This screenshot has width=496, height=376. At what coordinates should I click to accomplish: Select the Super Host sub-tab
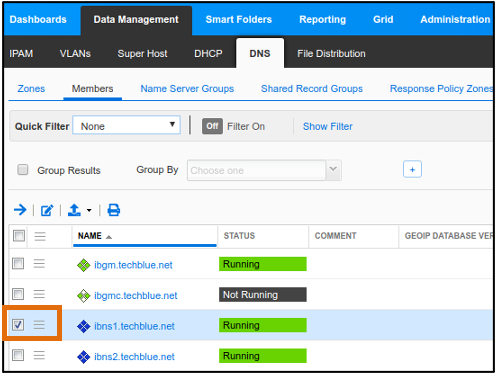[x=142, y=54]
